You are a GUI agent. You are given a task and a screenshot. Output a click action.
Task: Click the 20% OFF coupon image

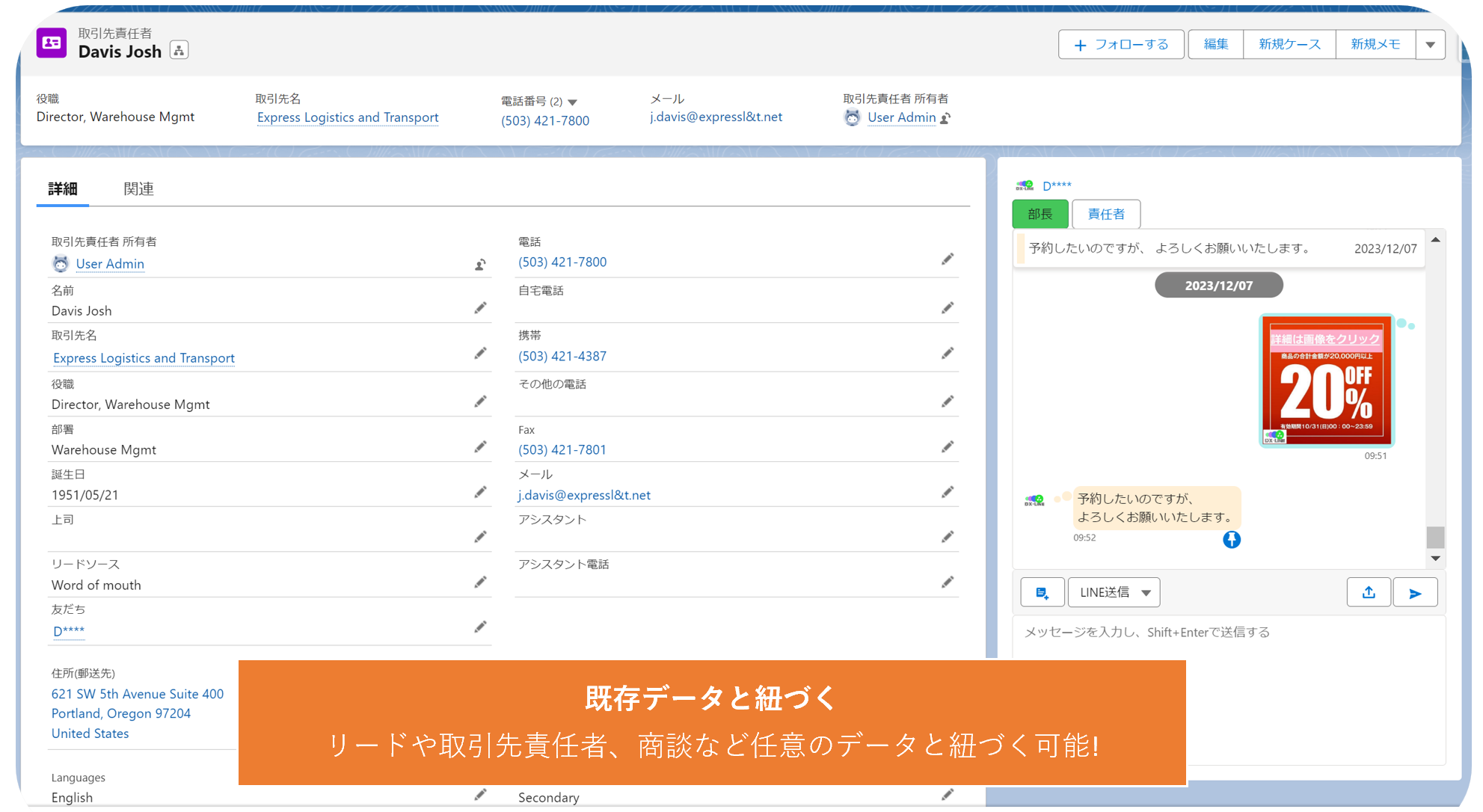[x=1327, y=381]
